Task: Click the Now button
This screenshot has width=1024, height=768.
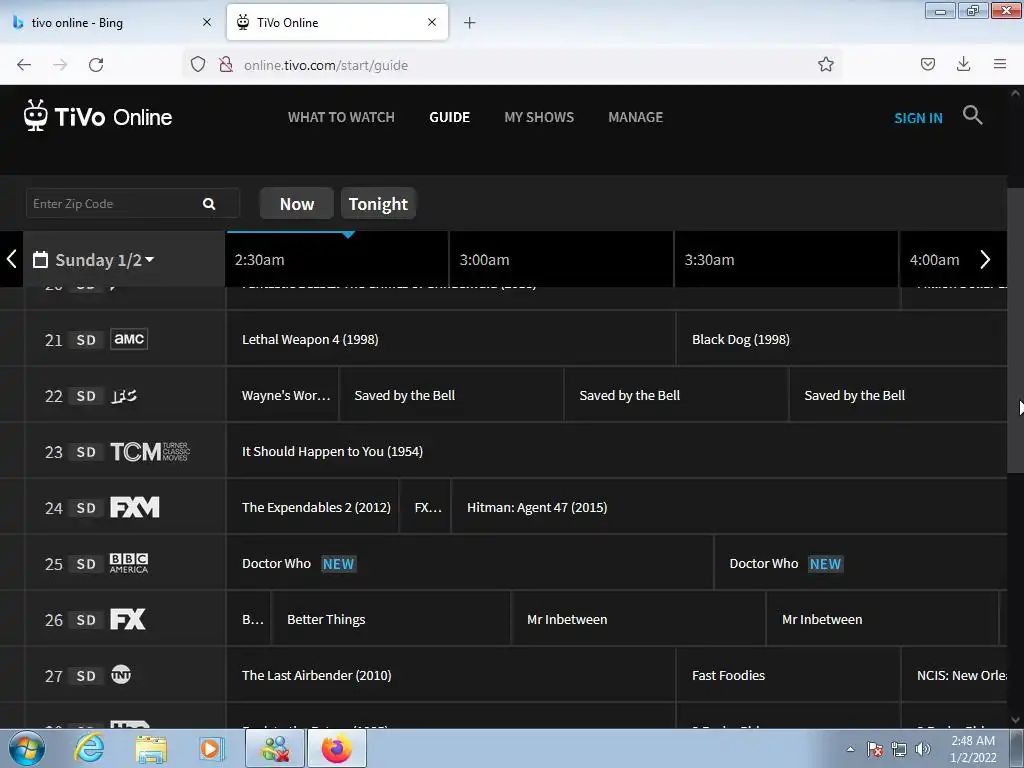Action: [x=297, y=204]
